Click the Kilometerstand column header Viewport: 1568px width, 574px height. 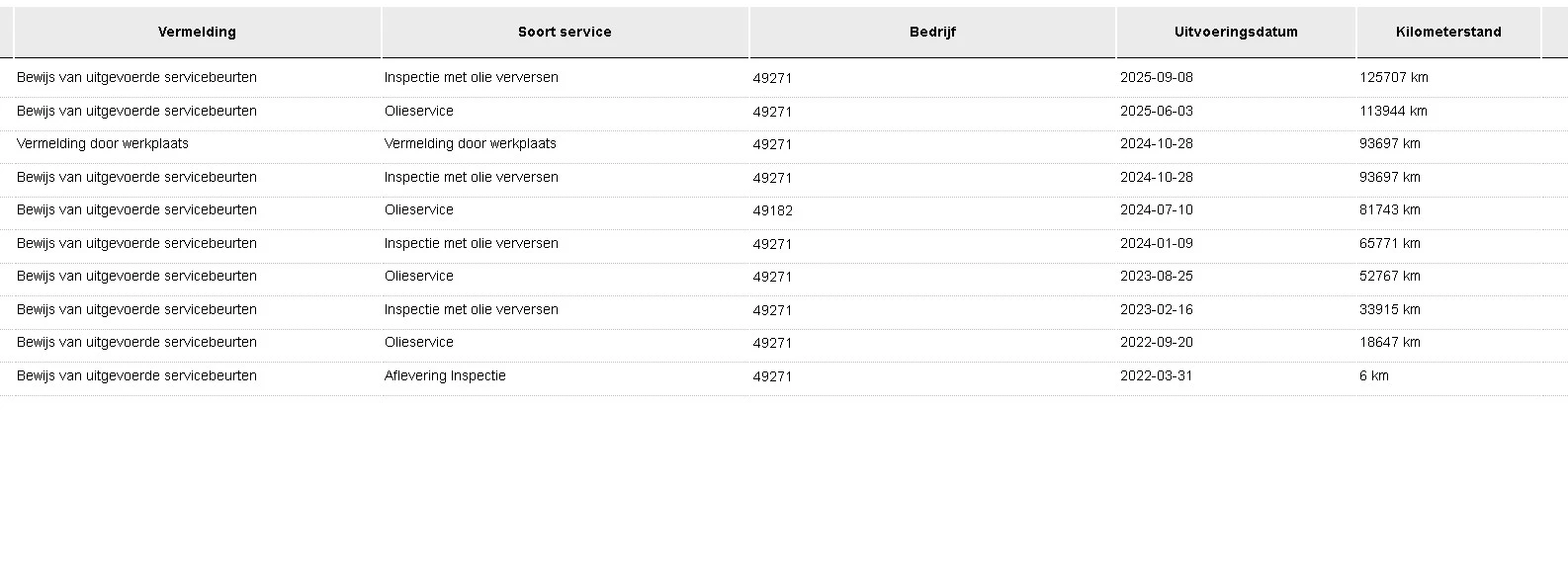(x=1448, y=32)
